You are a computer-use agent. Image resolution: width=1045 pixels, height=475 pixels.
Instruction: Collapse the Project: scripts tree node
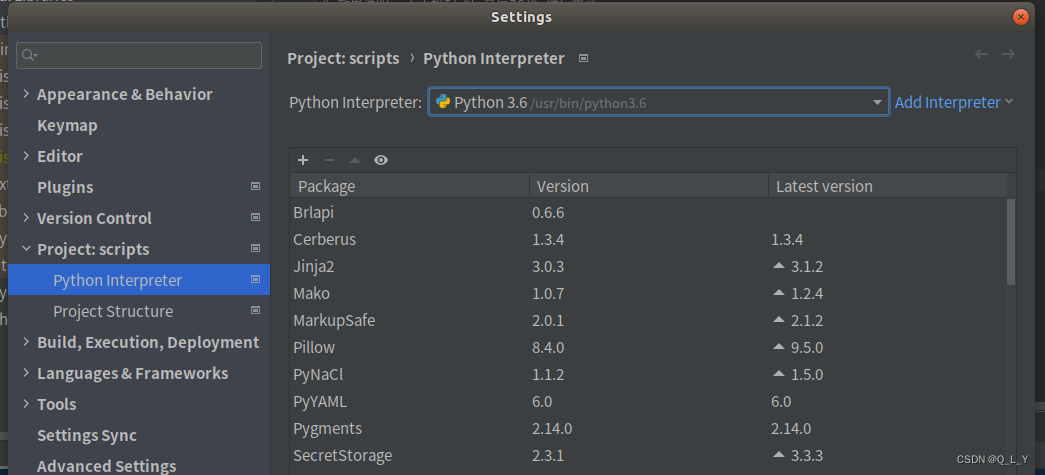26,249
